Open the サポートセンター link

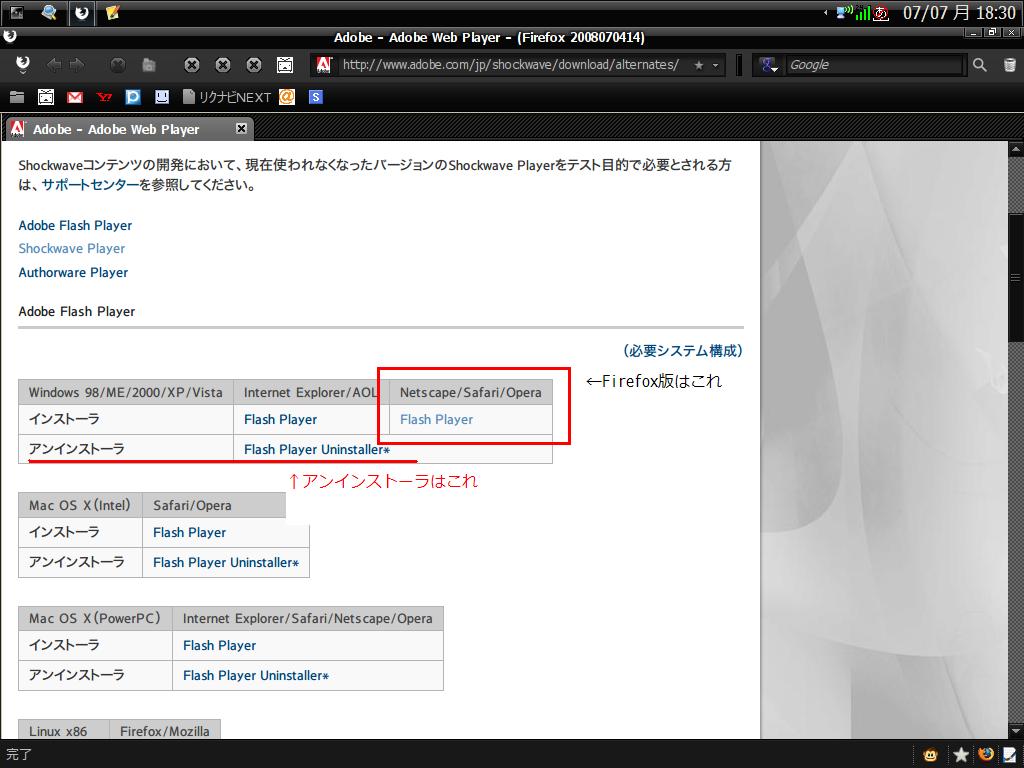90,185
